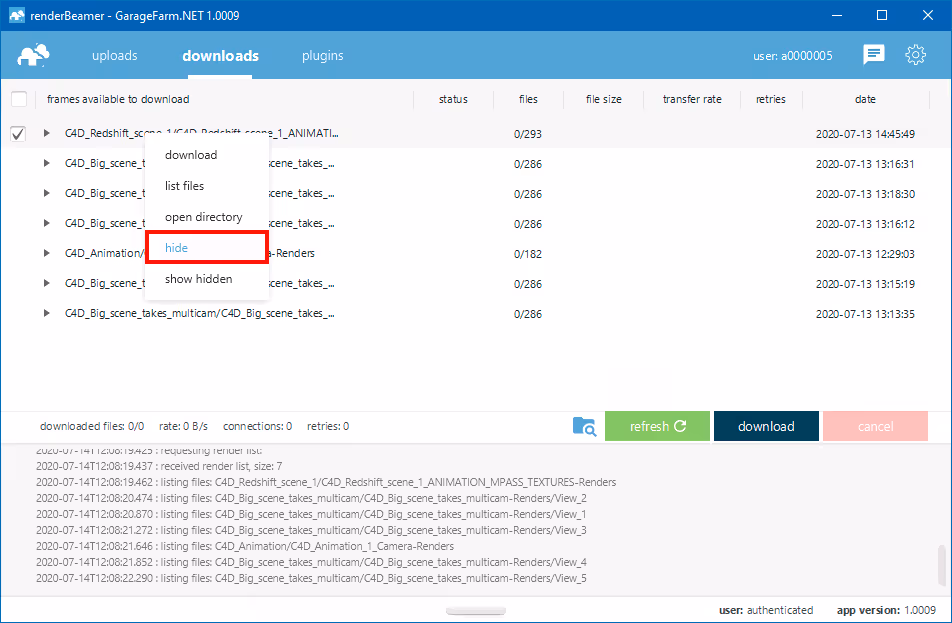
Task: Click the transfer rate column header
Action: (692, 99)
